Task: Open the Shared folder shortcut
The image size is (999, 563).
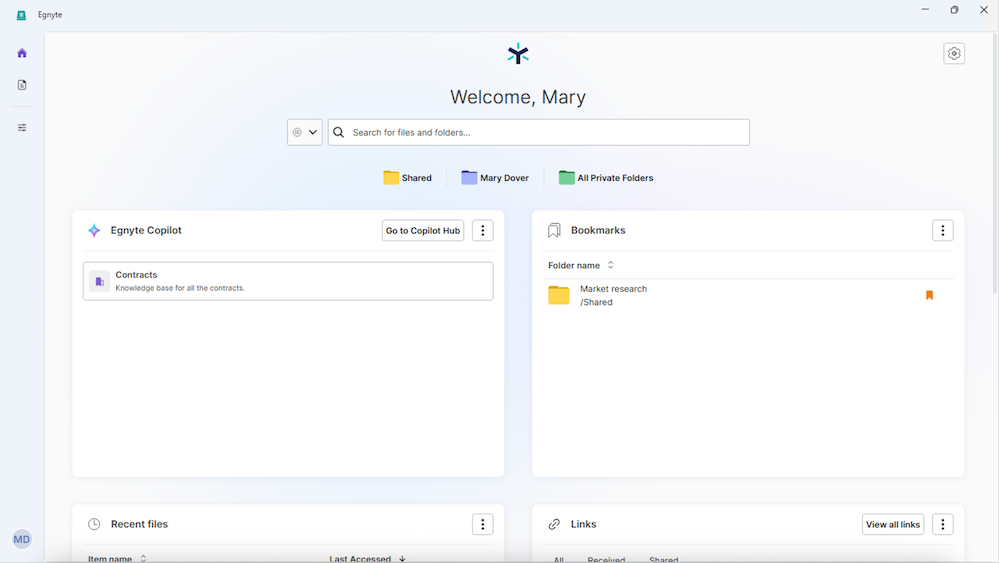Action: pos(408,178)
